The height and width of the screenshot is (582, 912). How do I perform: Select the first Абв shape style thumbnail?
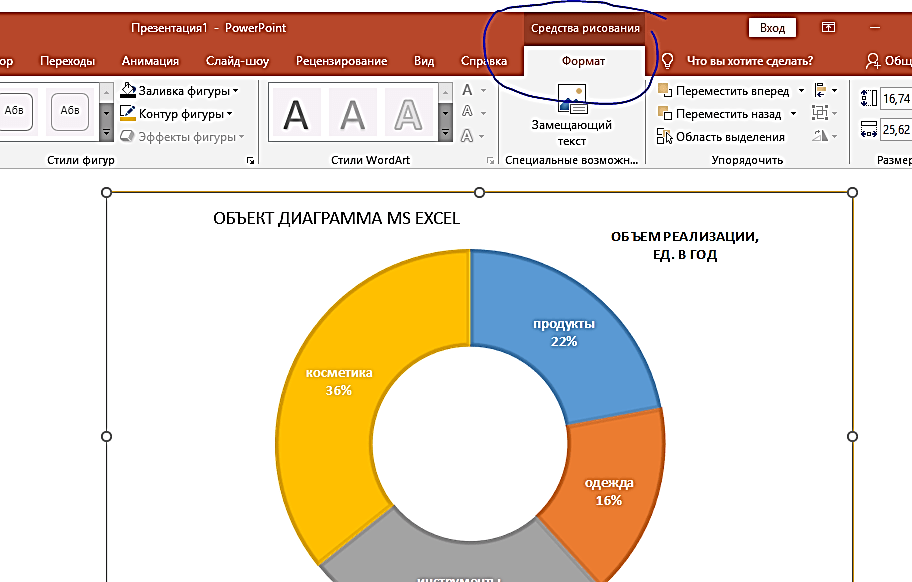[15, 110]
